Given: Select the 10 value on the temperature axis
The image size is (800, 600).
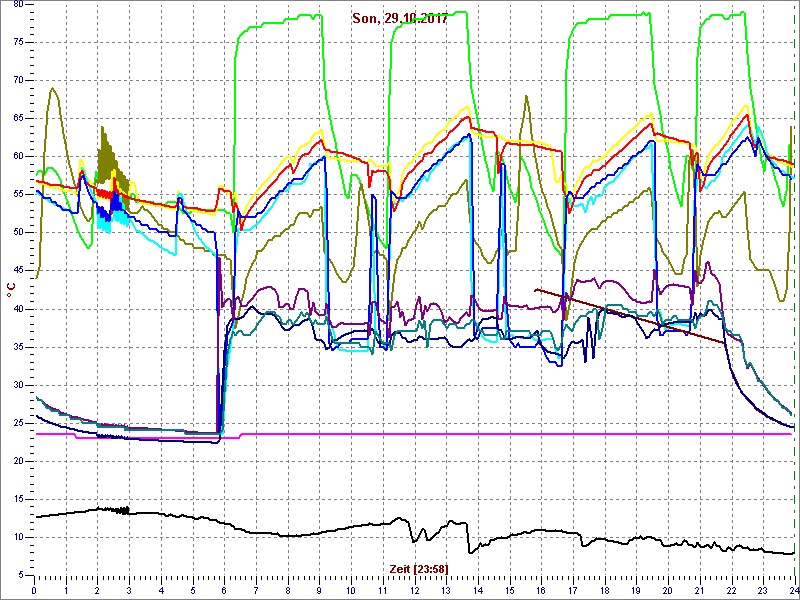Looking at the screenshot, I should 19,538.
